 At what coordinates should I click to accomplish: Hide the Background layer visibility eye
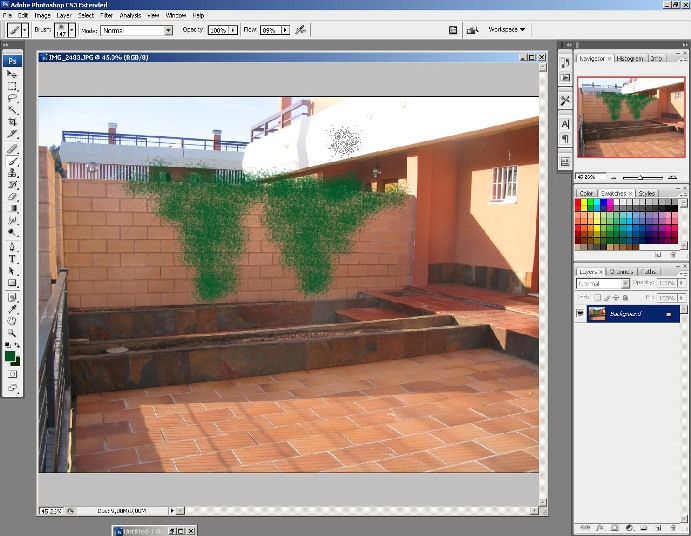click(x=580, y=314)
